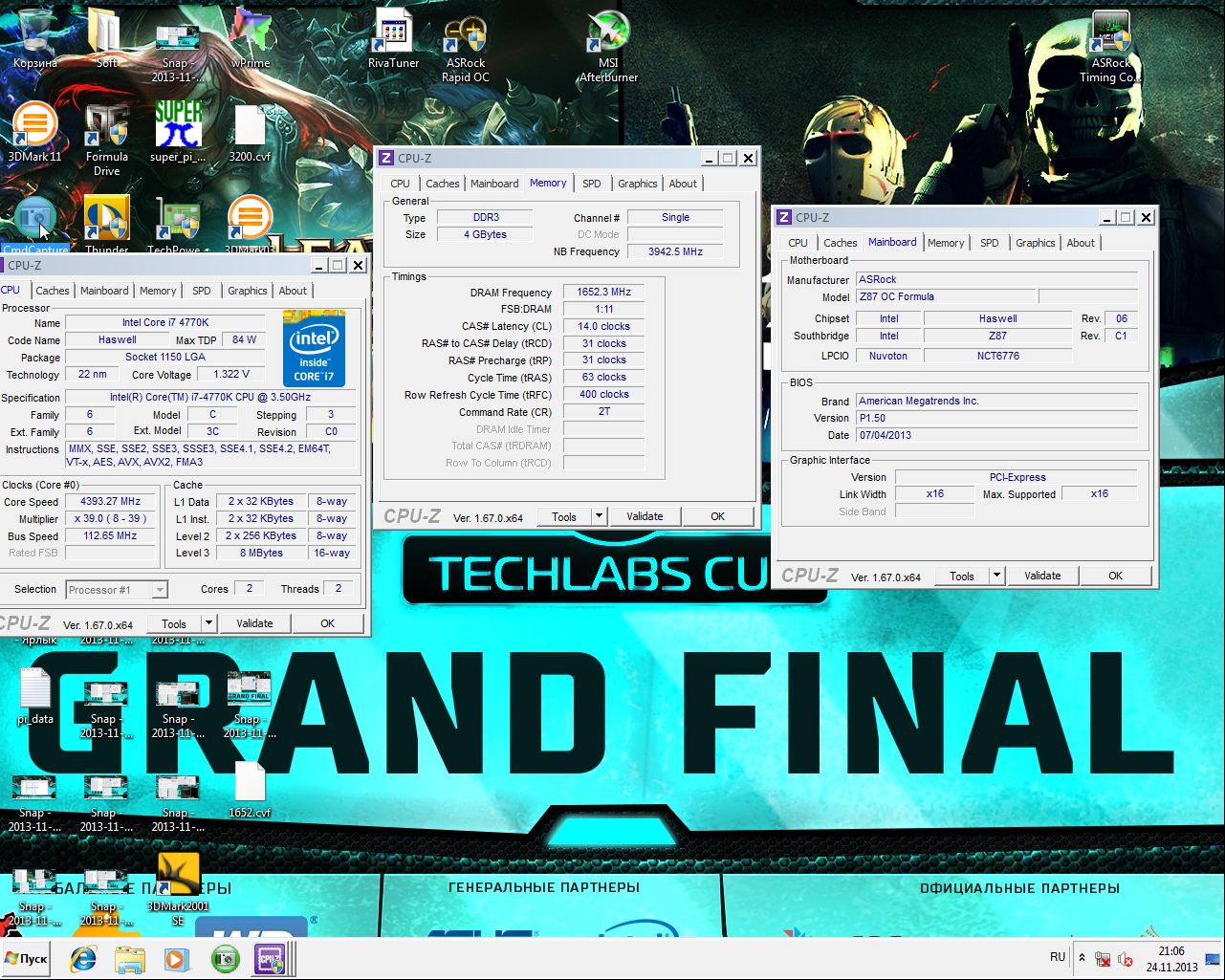The width and height of the screenshot is (1225, 980).
Task: Click the green camera capture taskbar icon
Action: 225,959
